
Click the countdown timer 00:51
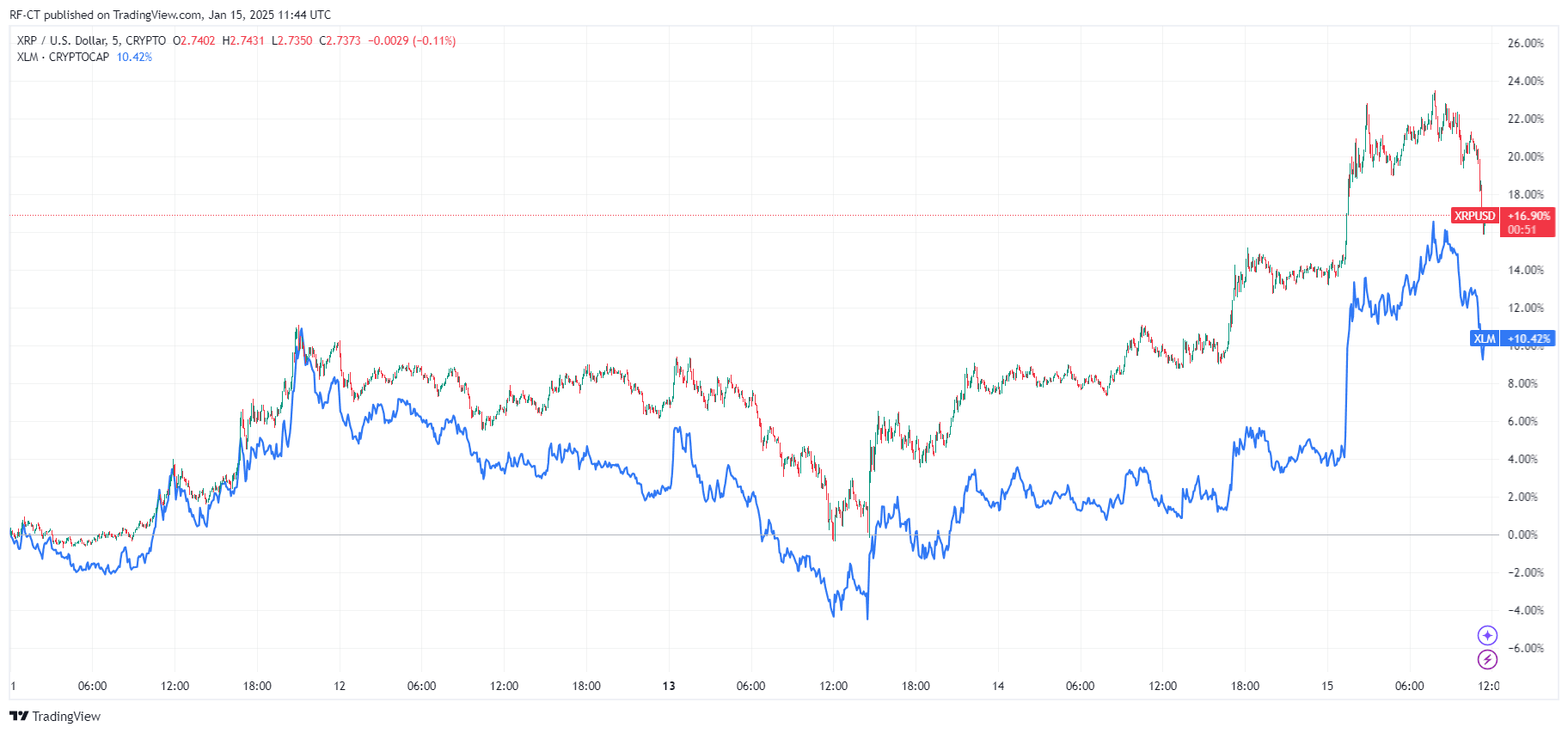coord(1522,229)
